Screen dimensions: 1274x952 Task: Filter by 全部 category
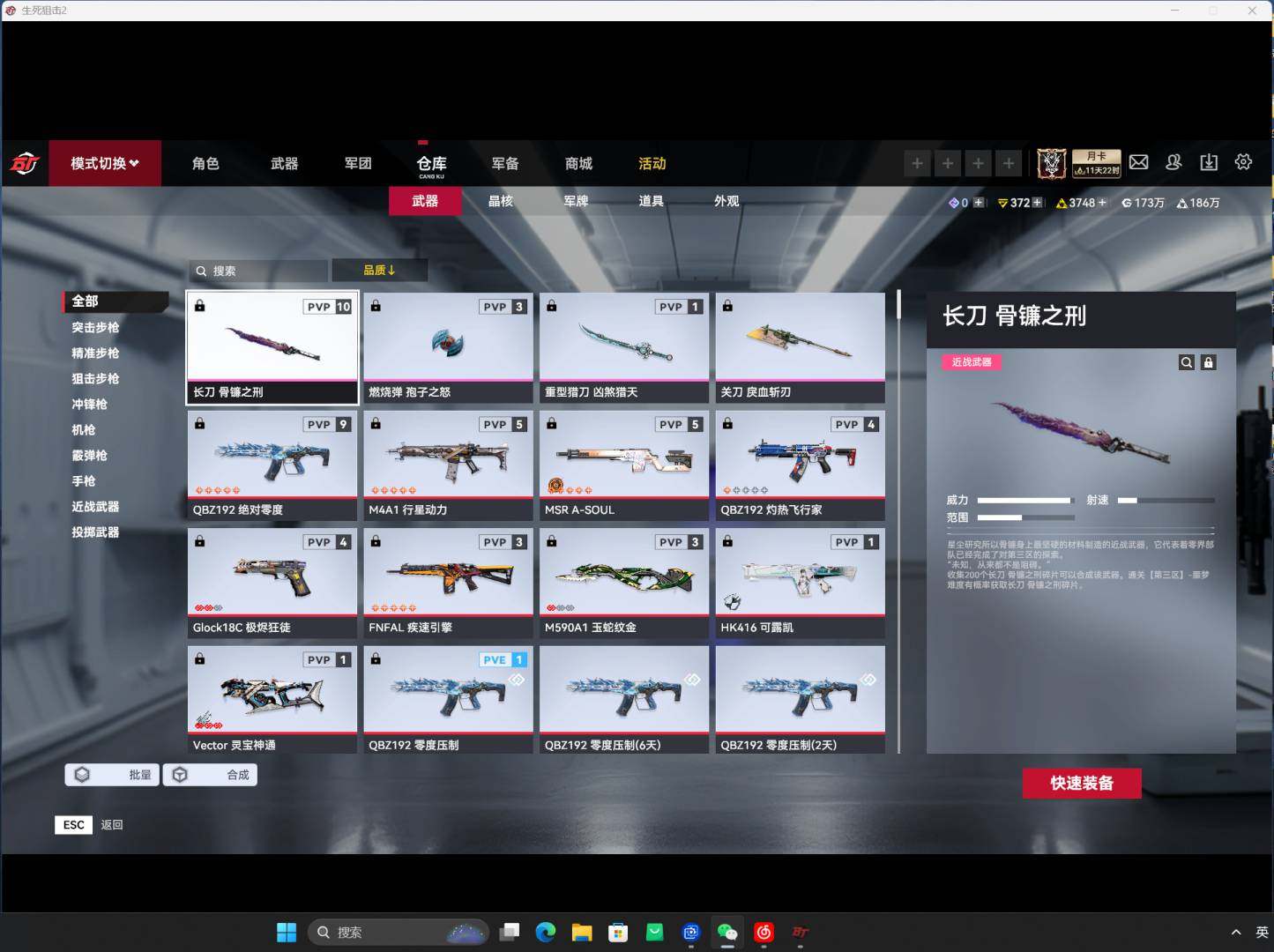(x=115, y=301)
